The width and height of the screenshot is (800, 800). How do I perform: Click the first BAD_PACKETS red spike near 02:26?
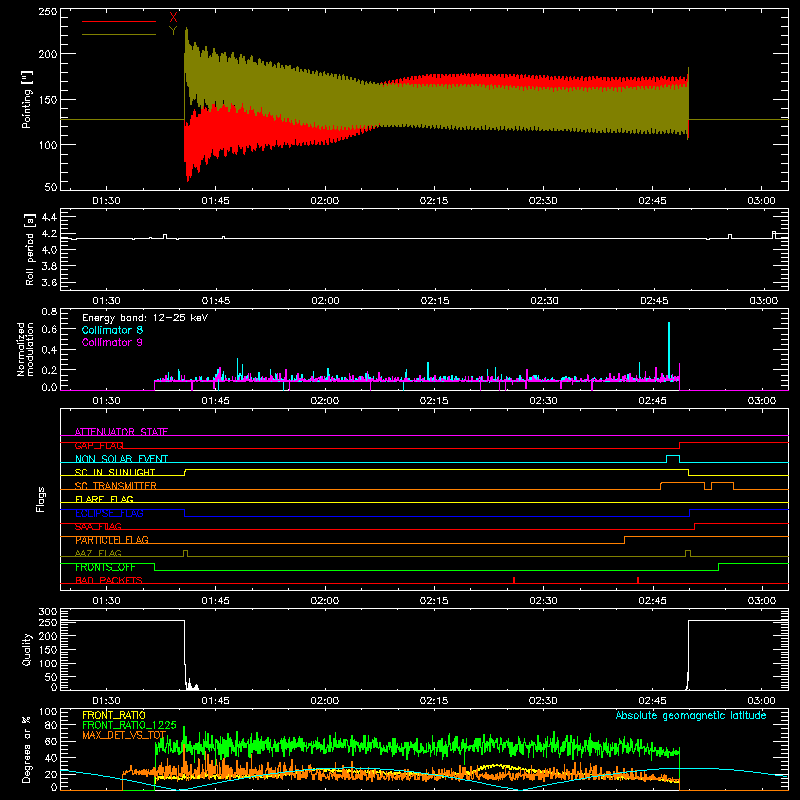tap(514, 580)
